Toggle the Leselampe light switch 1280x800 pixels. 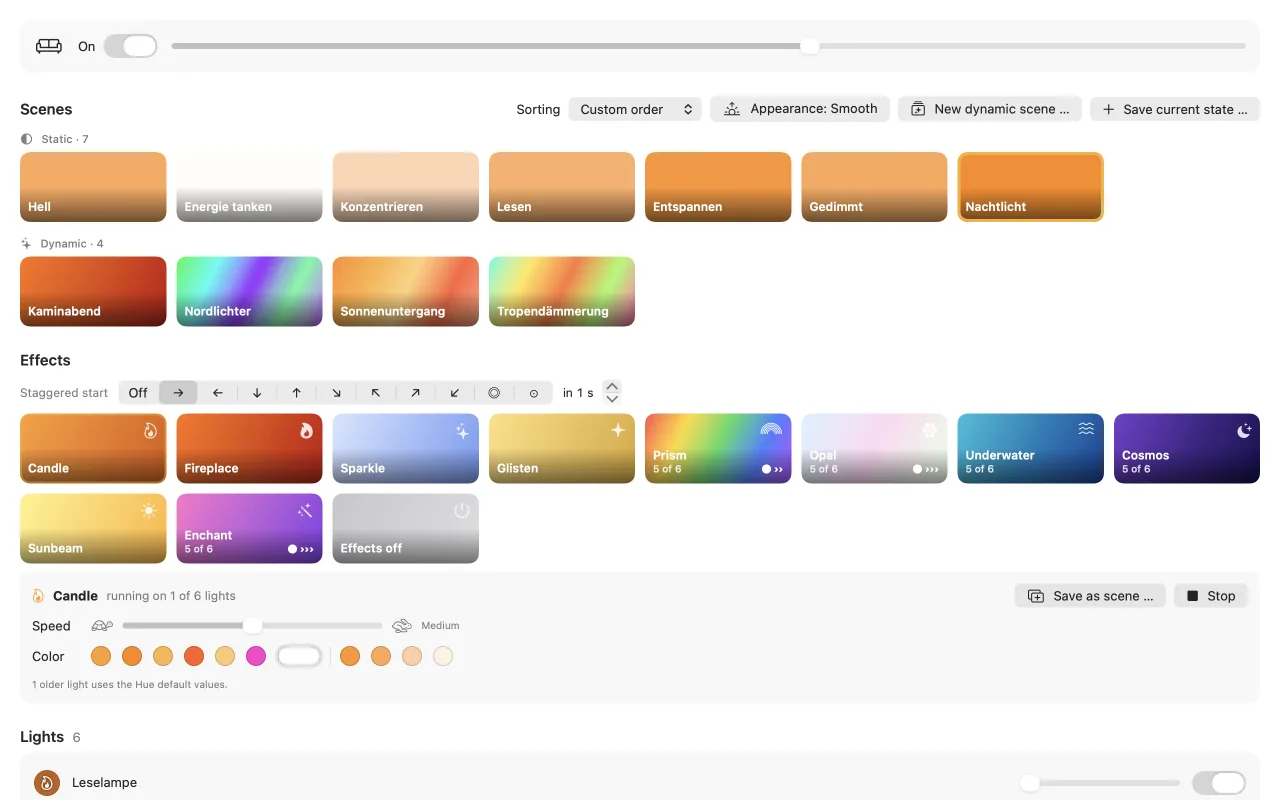click(x=1219, y=783)
